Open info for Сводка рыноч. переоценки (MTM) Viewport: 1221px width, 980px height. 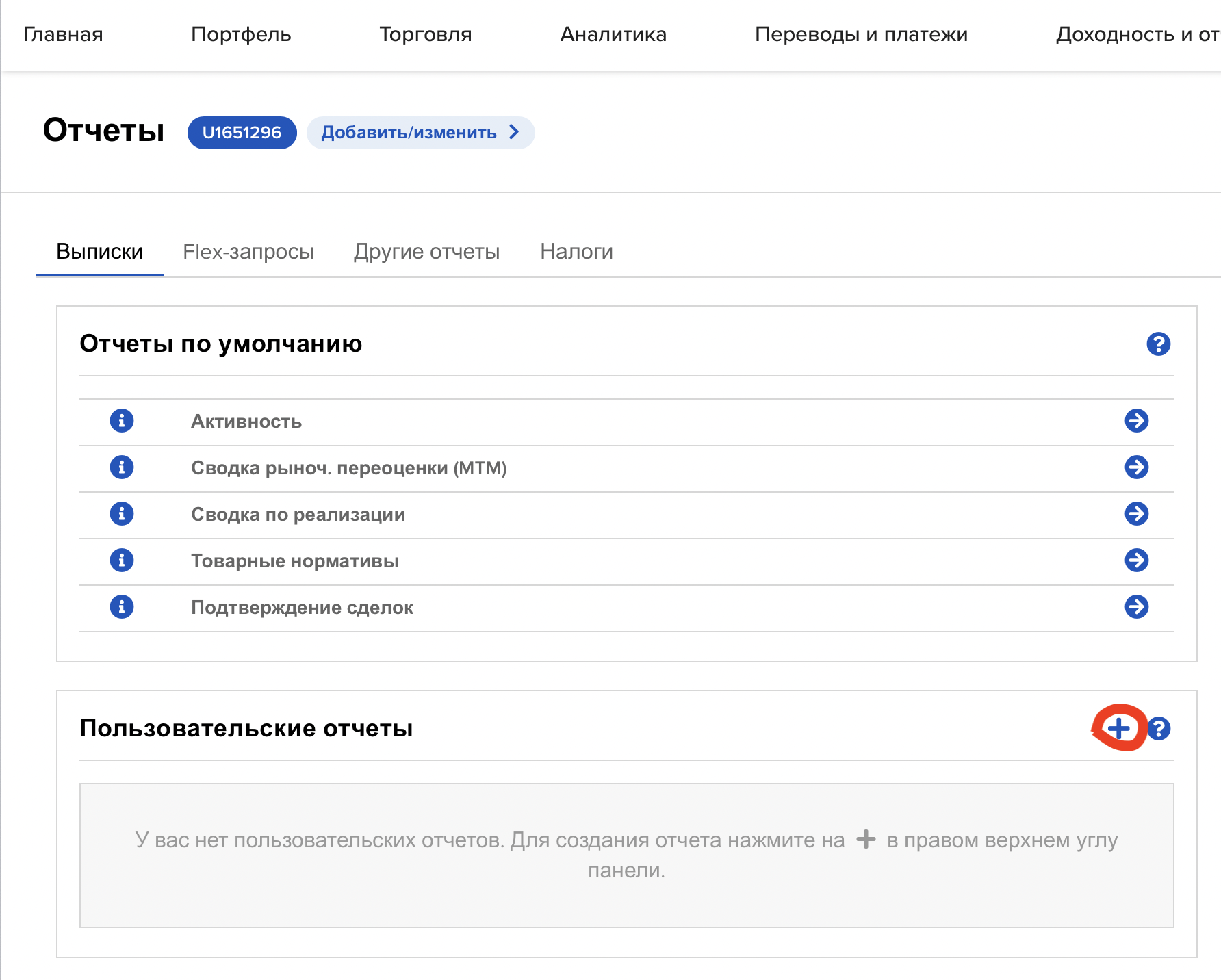122,467
